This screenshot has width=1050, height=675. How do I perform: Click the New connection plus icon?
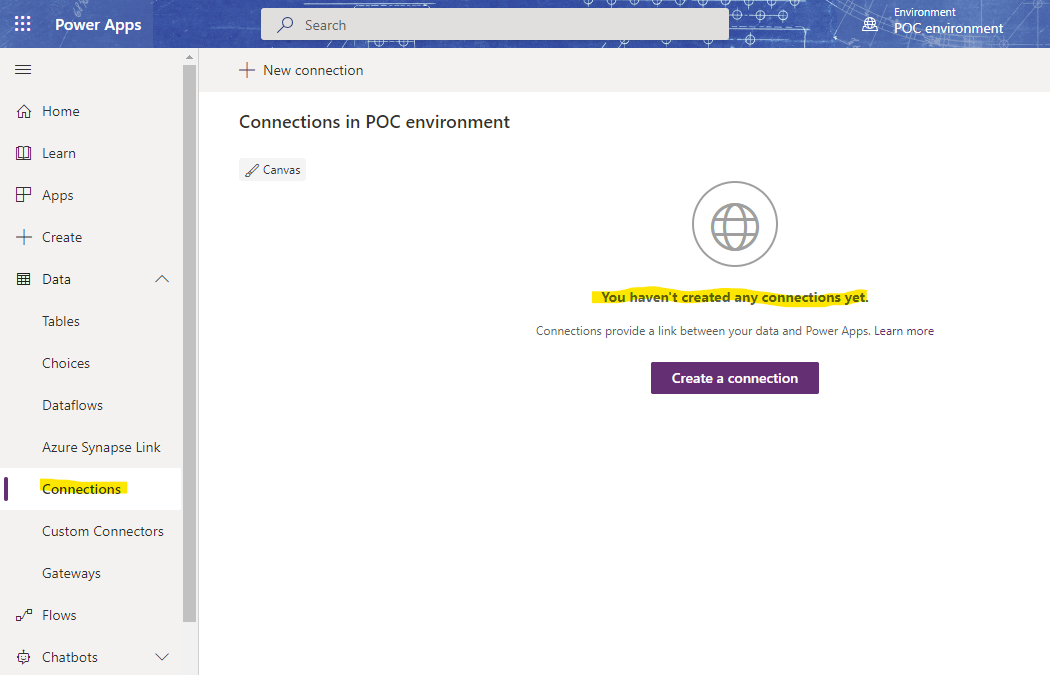(246, 69)
